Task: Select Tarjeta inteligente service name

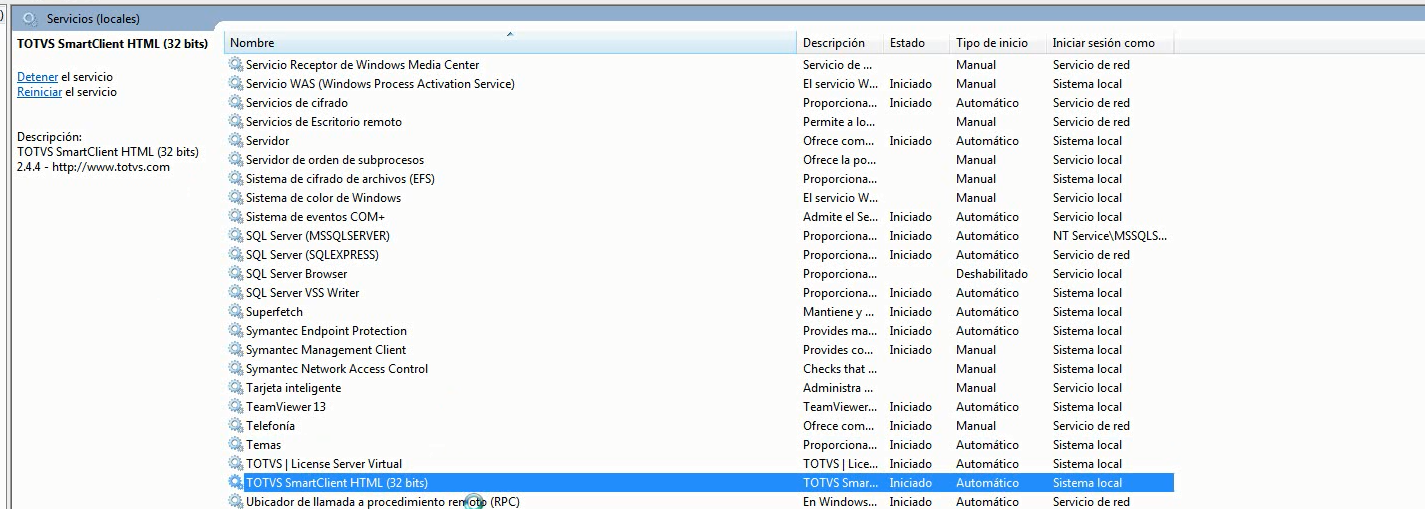Action: [x=293, y=388]
